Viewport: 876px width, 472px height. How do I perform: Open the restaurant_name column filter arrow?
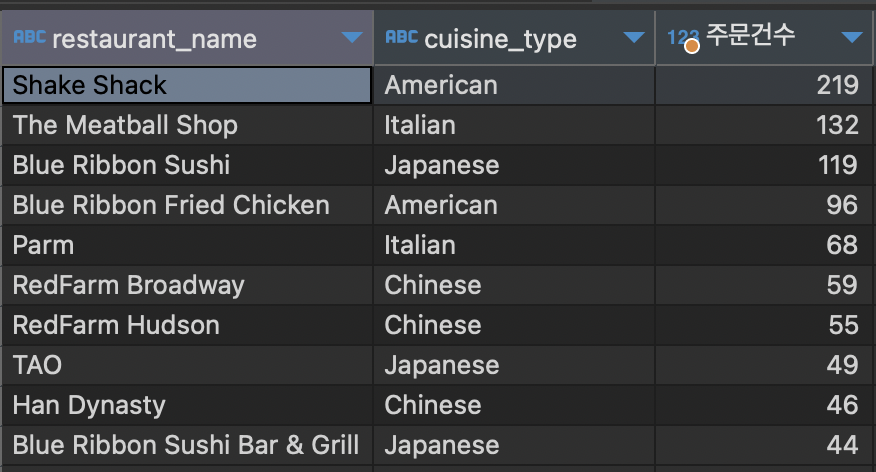[352, 37]
